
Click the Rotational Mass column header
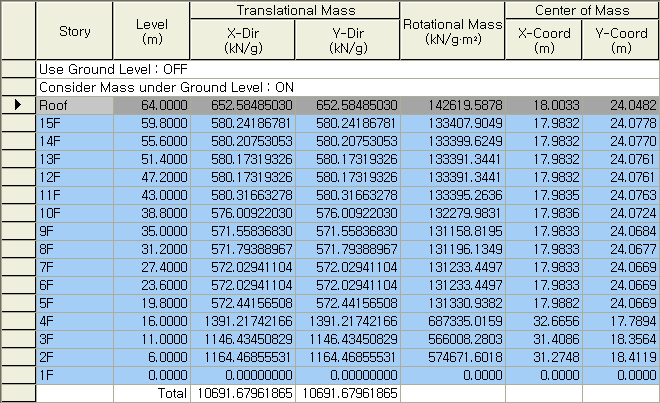tap(452, 31)
